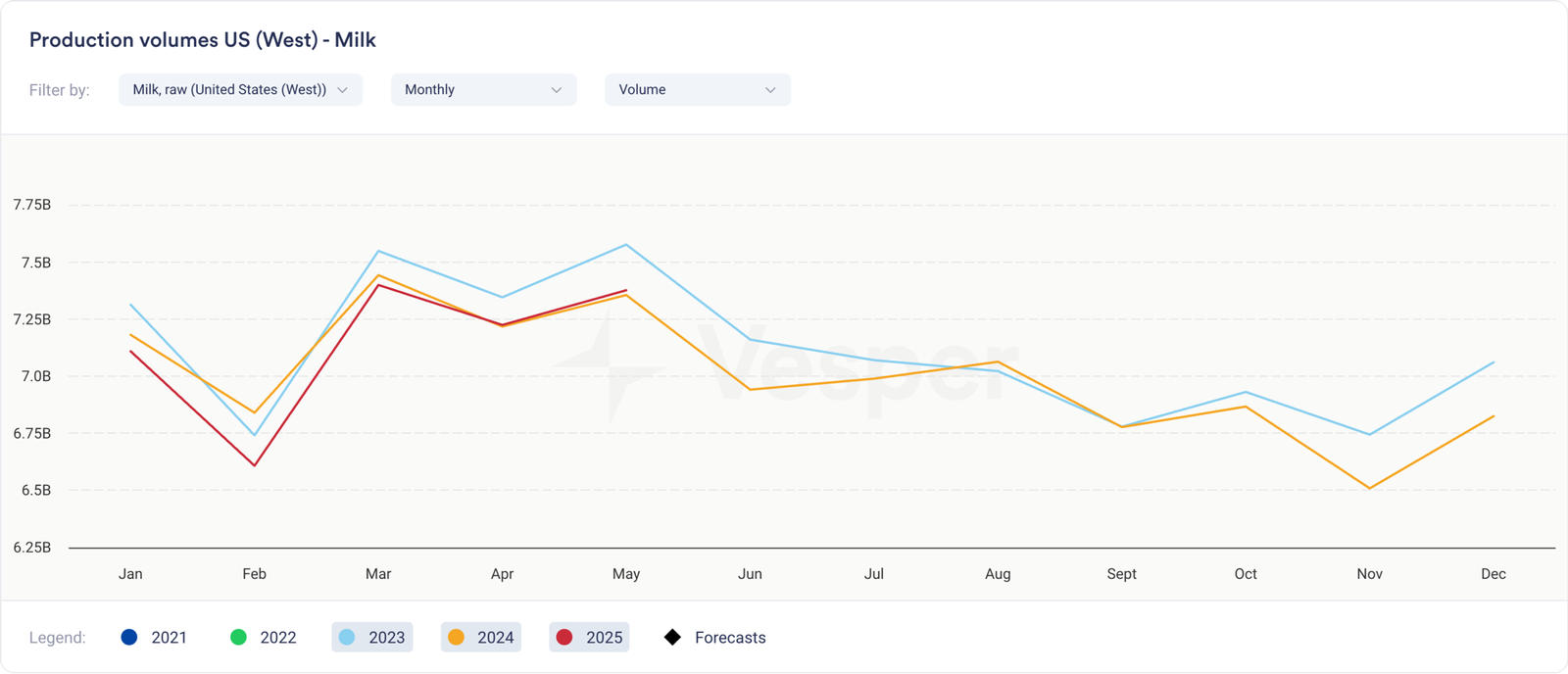Image resolution: width=1568 pixels, height=674 pixels.
Task: Click the Jun label on the x-axis
Action: (x=750, y=574)
